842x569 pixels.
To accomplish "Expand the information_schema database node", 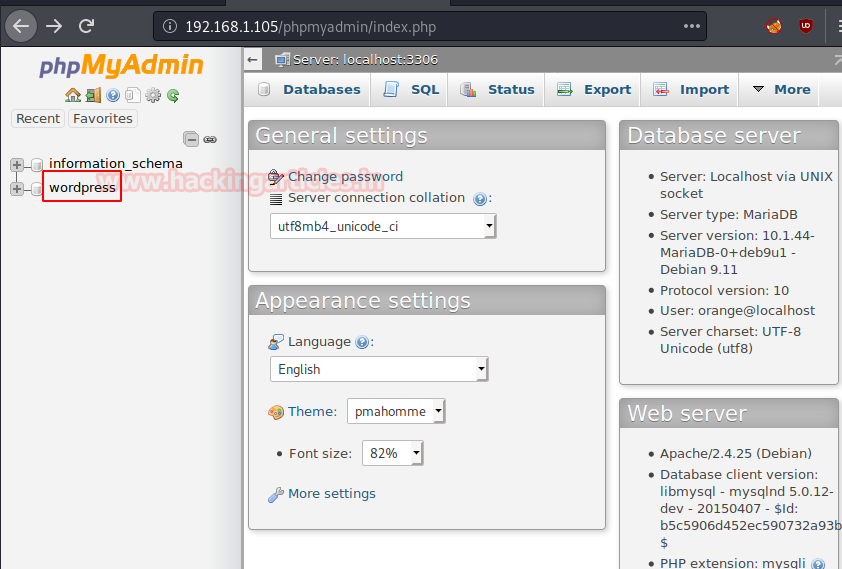I will (17, 164).
